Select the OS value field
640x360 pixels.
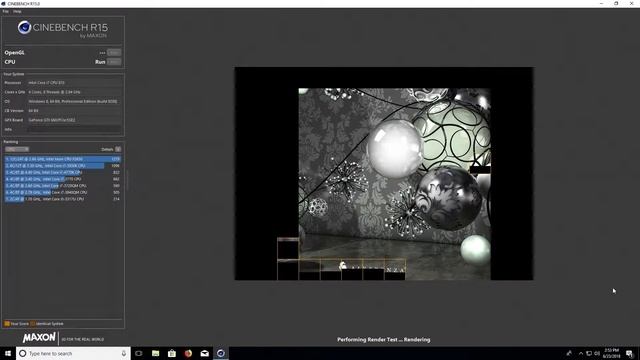pos(74,101)
